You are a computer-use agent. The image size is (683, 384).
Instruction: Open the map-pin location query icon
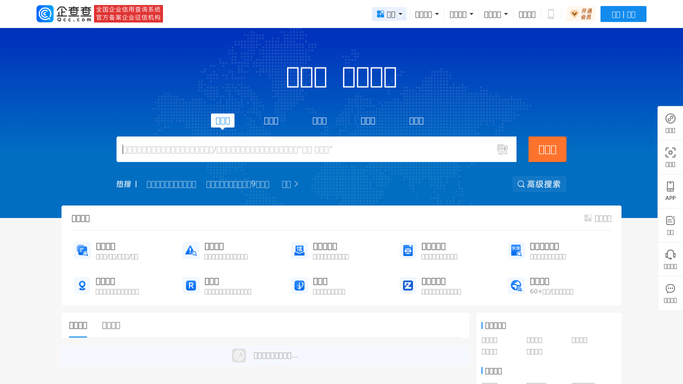[82, 285]
